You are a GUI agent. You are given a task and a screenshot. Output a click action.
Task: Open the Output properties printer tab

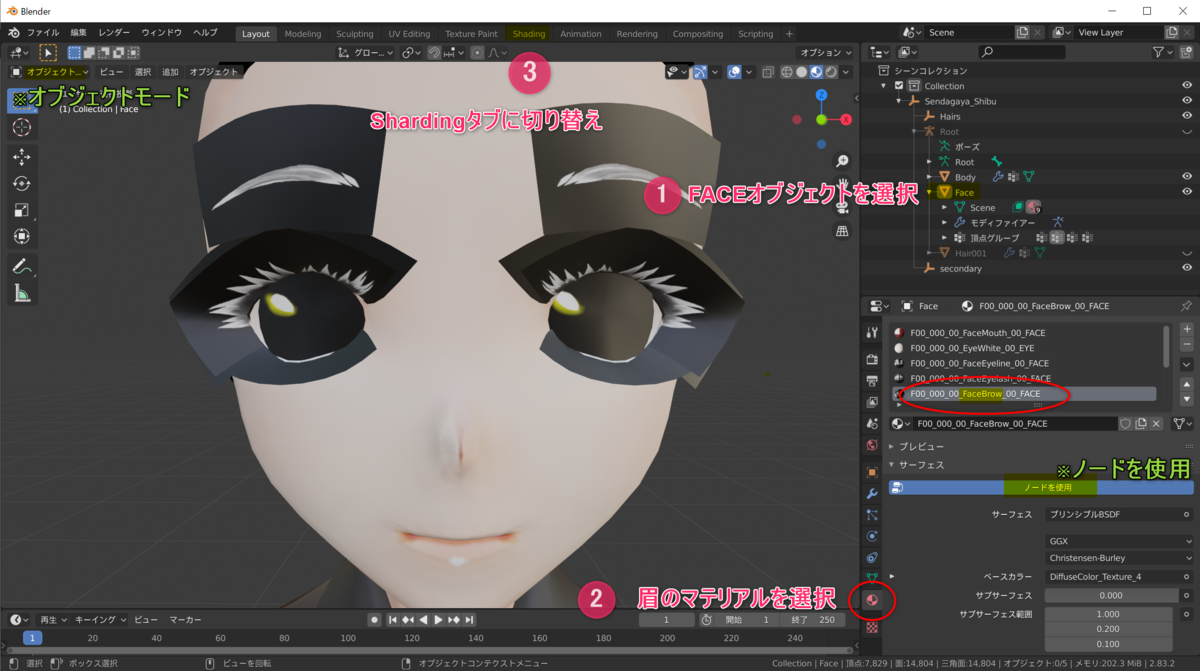tap(872, 380)
